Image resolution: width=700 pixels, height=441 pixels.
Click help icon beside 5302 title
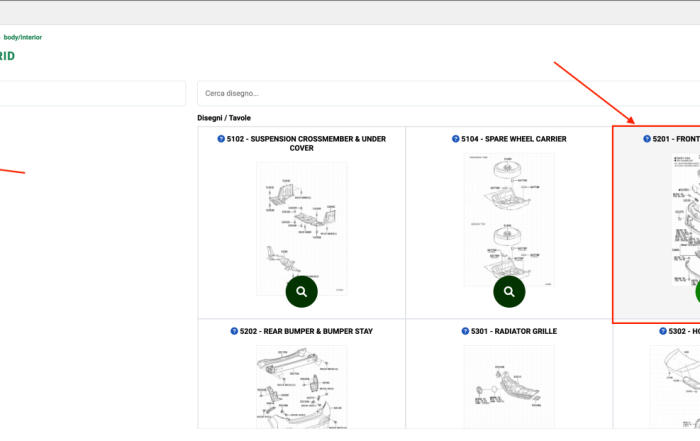(x=663, y=331)
